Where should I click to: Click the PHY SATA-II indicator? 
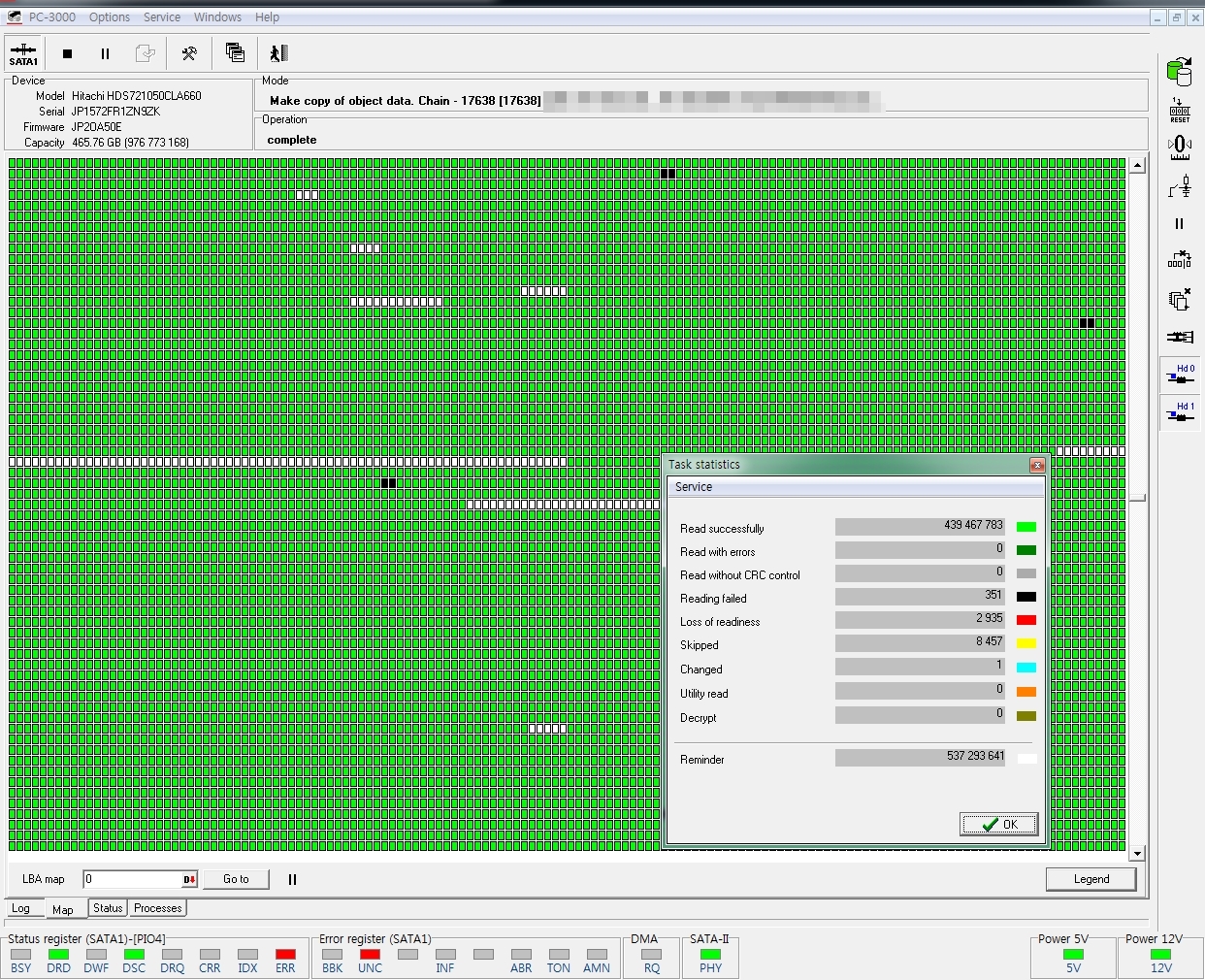point(710,955)
